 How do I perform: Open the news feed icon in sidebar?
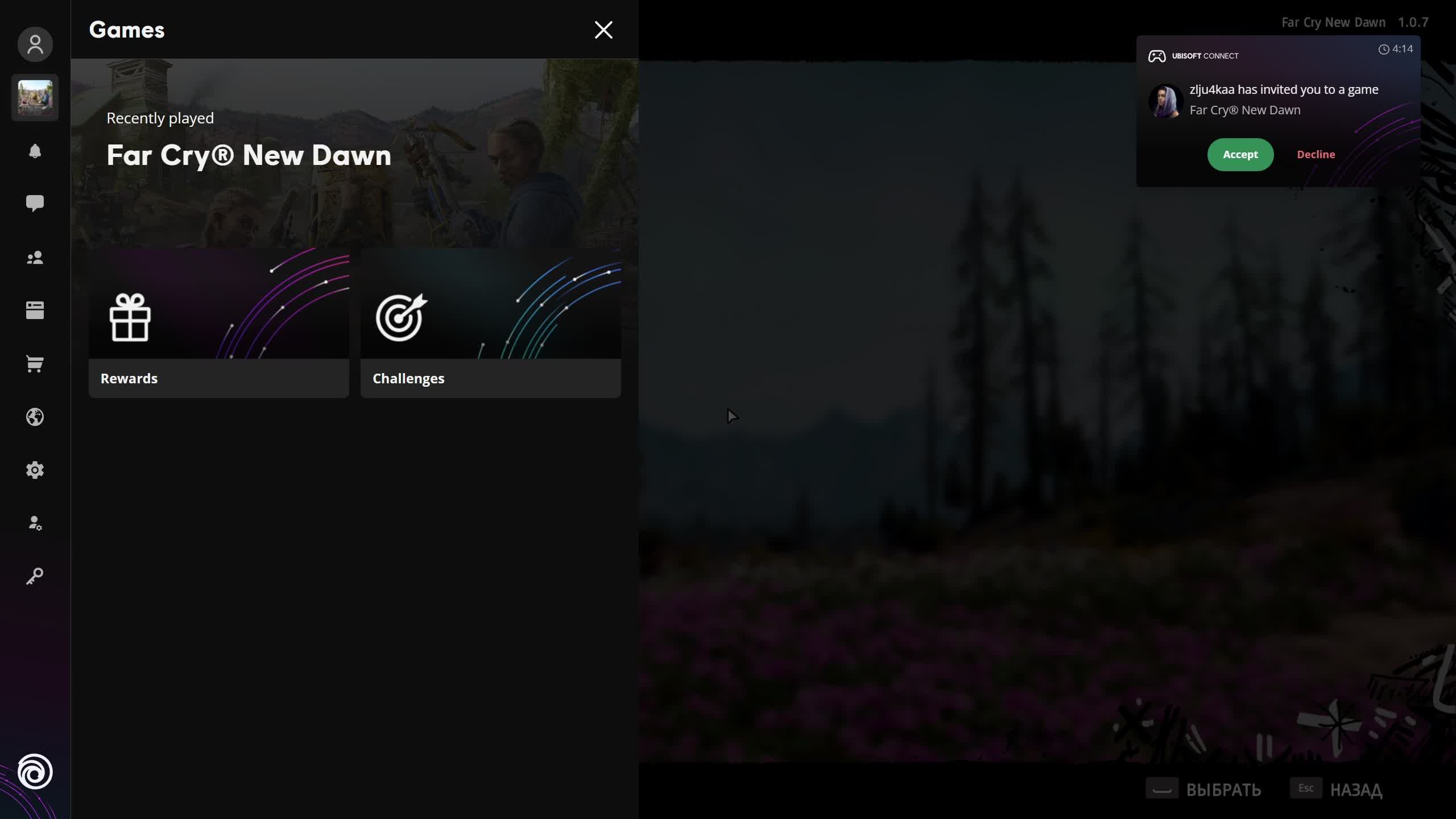coord(35,310)
